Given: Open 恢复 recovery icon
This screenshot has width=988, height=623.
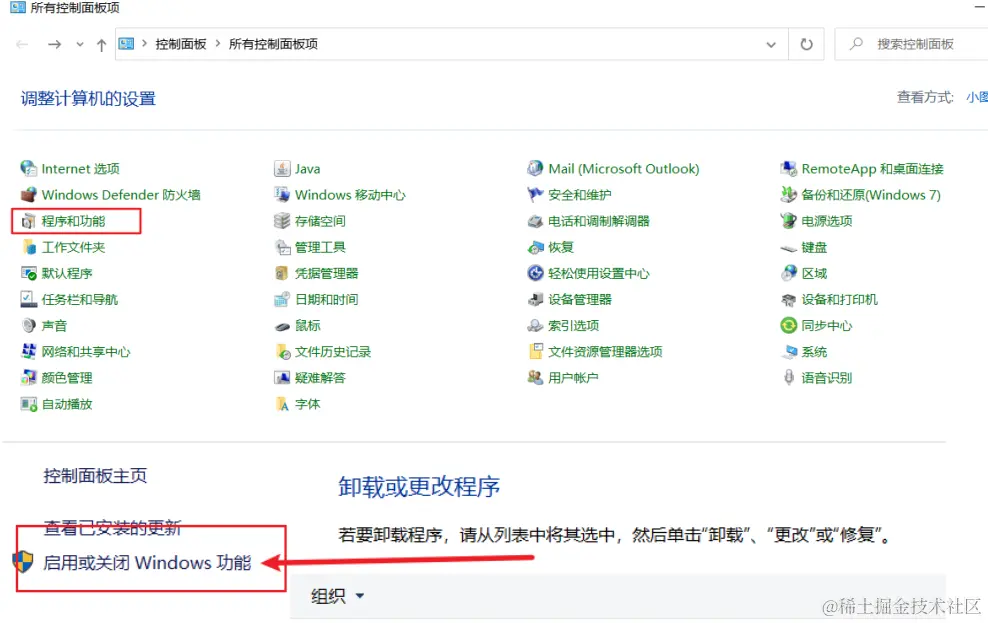Looking at the screenshot, I should pyautogui.click(x=535, y=247).
